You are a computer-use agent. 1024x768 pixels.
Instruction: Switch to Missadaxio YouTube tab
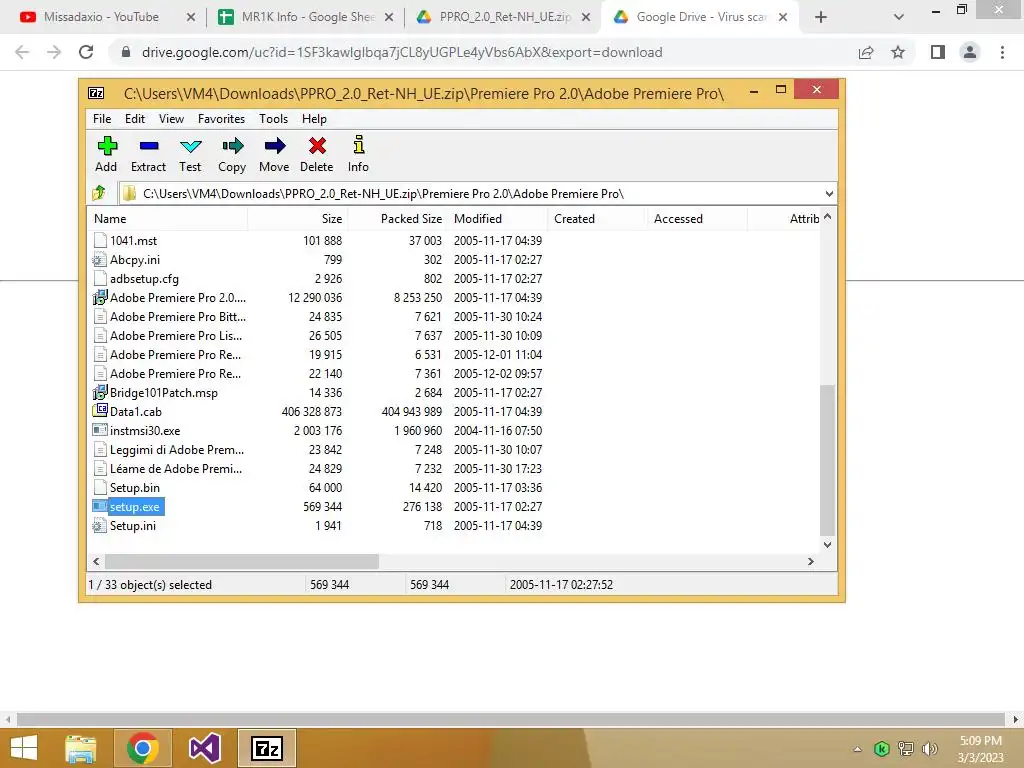(101, 17)
